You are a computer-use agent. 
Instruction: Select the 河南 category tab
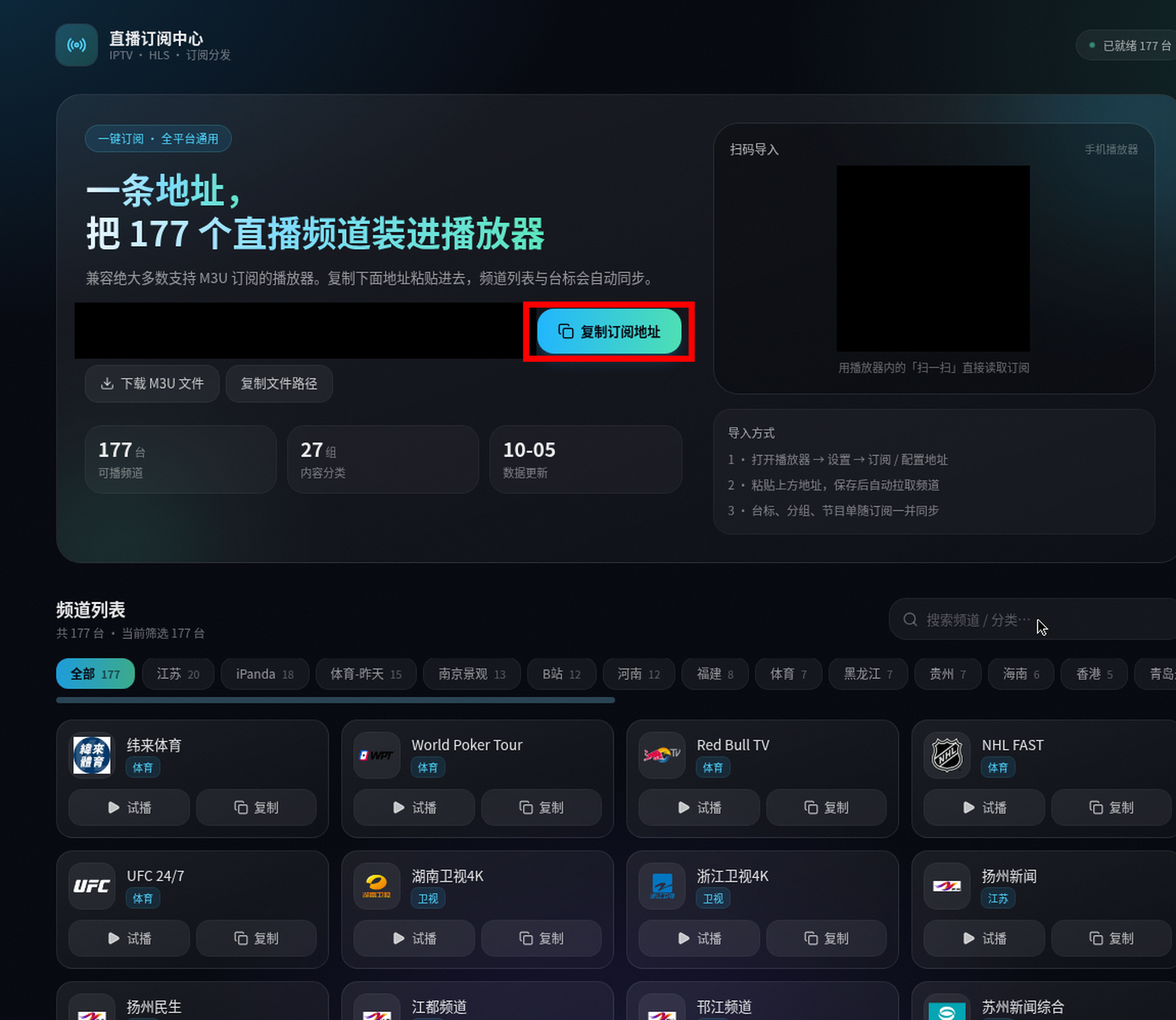[x=639, y=674]
